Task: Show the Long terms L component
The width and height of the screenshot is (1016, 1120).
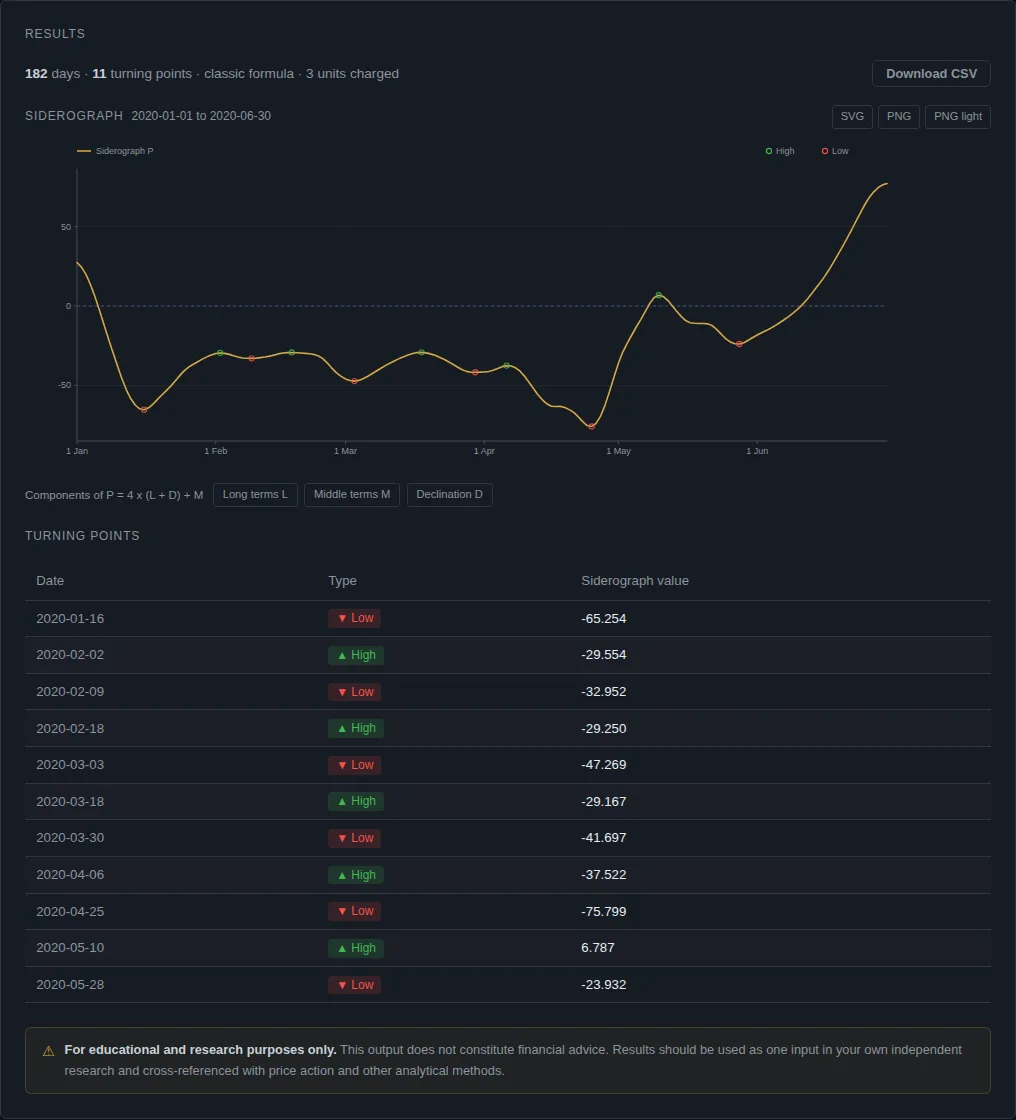Action: pyautogui.click(x=255, y=494)
